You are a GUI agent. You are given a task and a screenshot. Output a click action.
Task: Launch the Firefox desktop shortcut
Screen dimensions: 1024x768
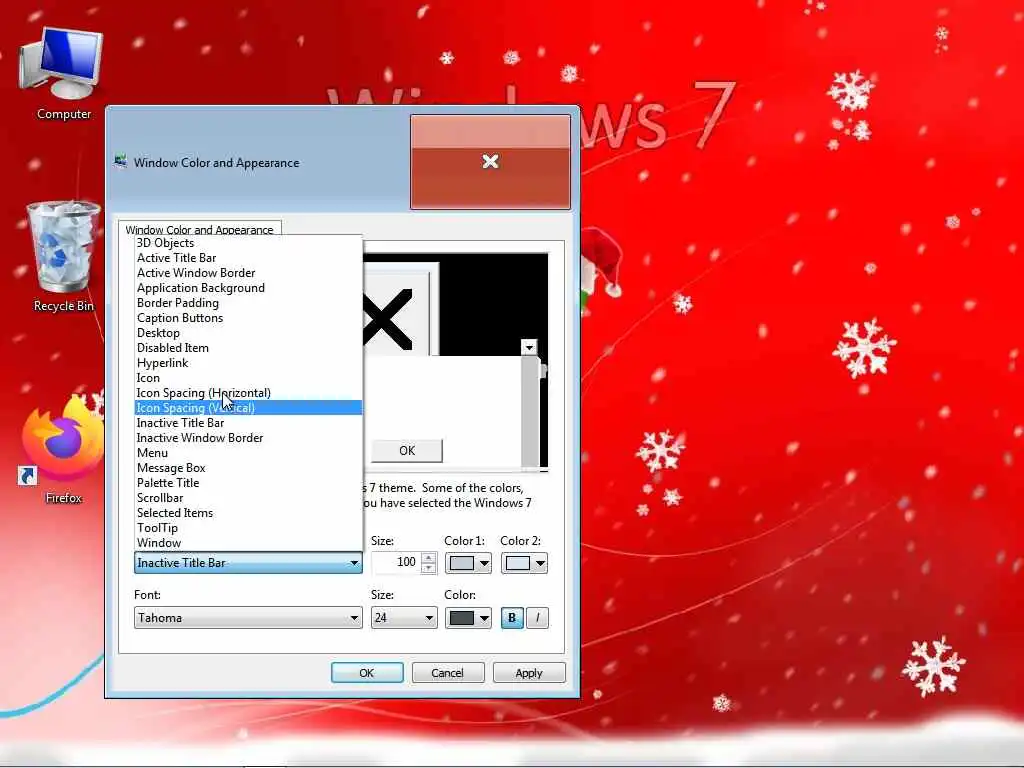tap(63, 451)
